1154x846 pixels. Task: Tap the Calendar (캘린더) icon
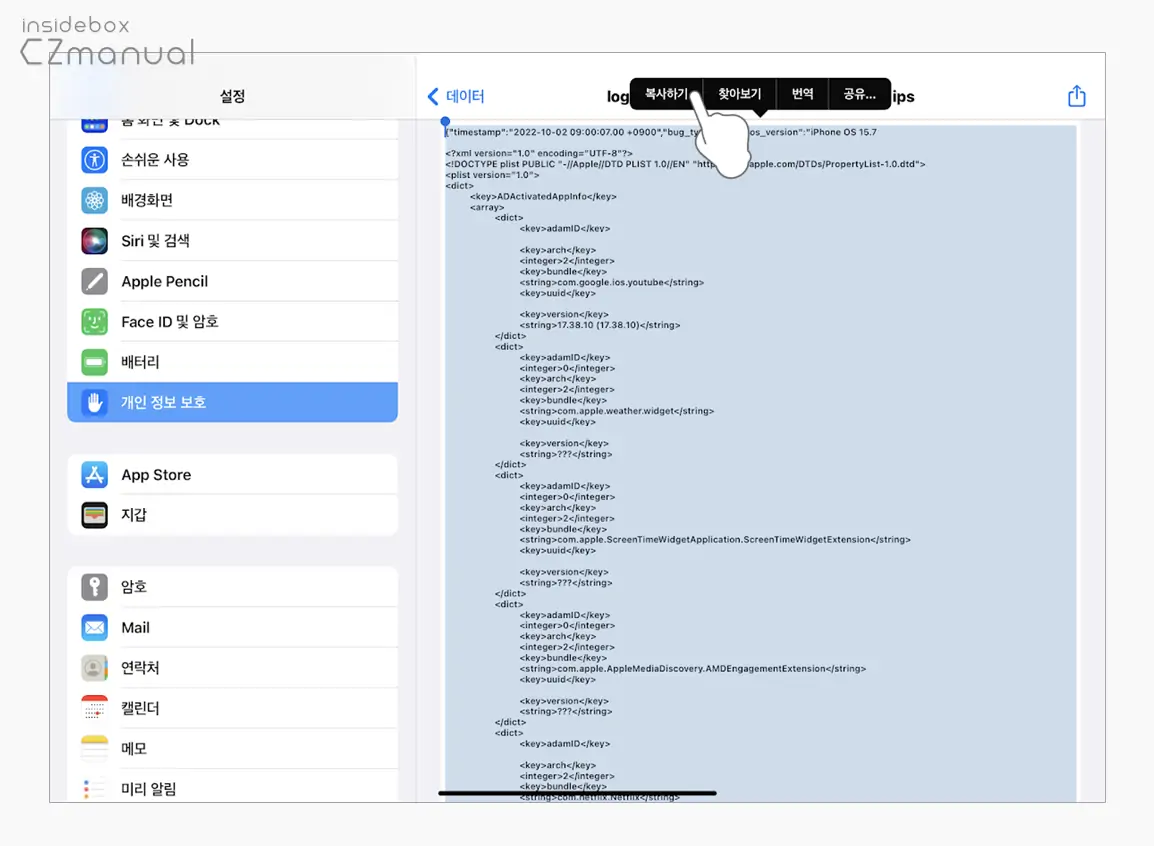coord(94,708)
